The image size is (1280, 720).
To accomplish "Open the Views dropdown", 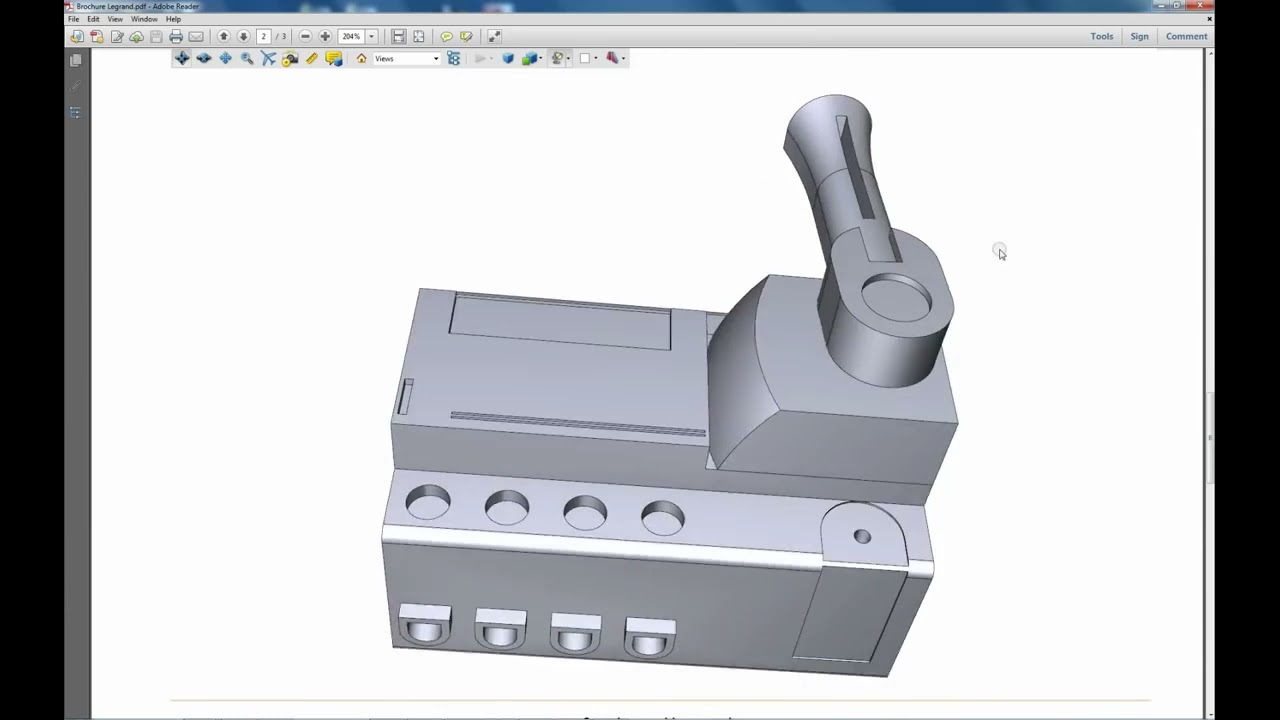I will 407,58.
